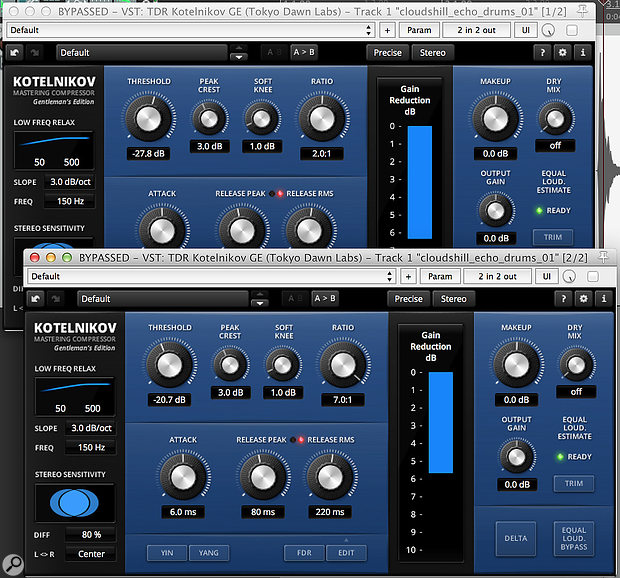
Task: Click the Threshold knob in front window
Action: pos(170,365)
